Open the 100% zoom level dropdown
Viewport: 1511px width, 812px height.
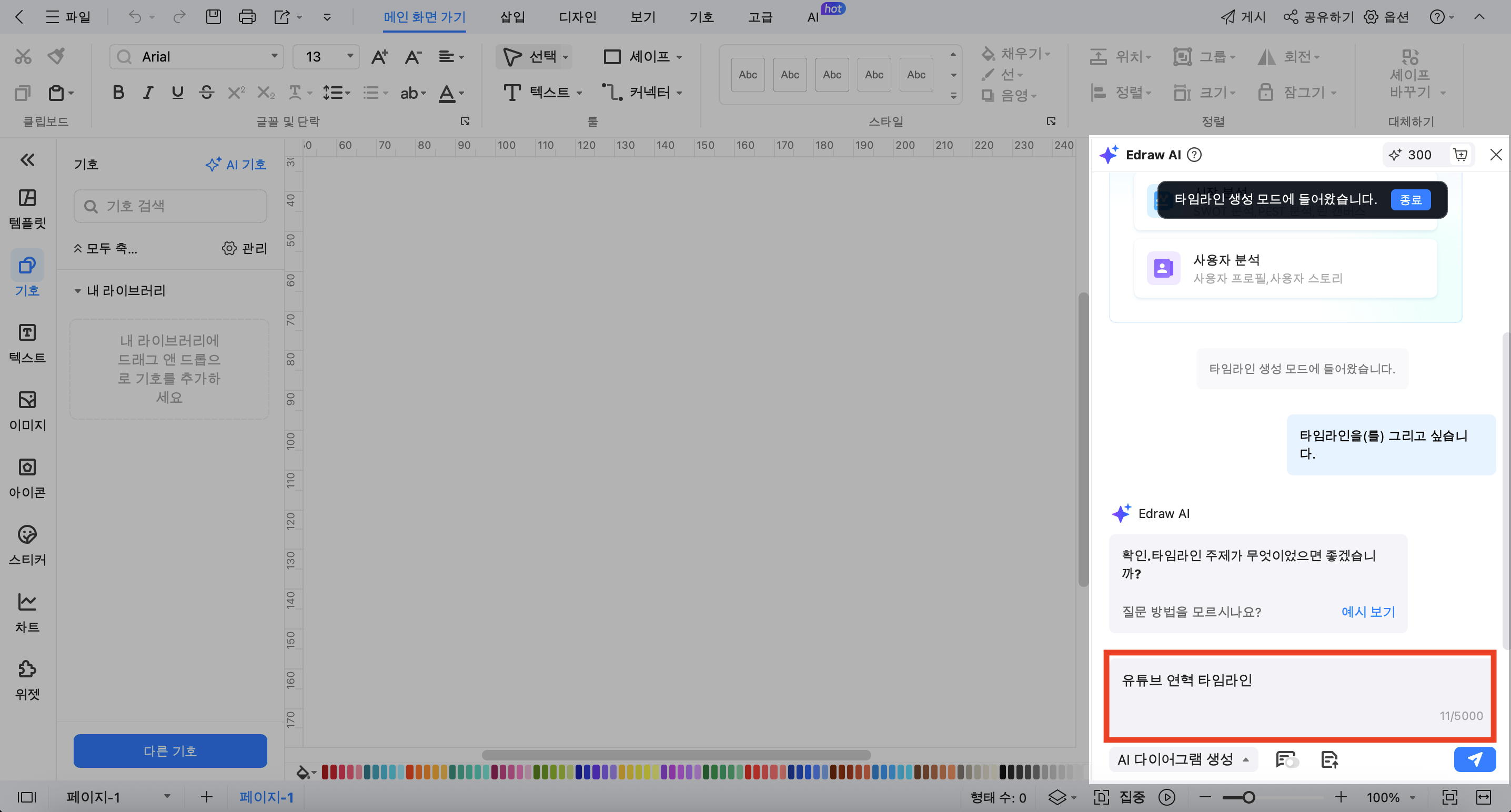click(x=1392, y=797)
